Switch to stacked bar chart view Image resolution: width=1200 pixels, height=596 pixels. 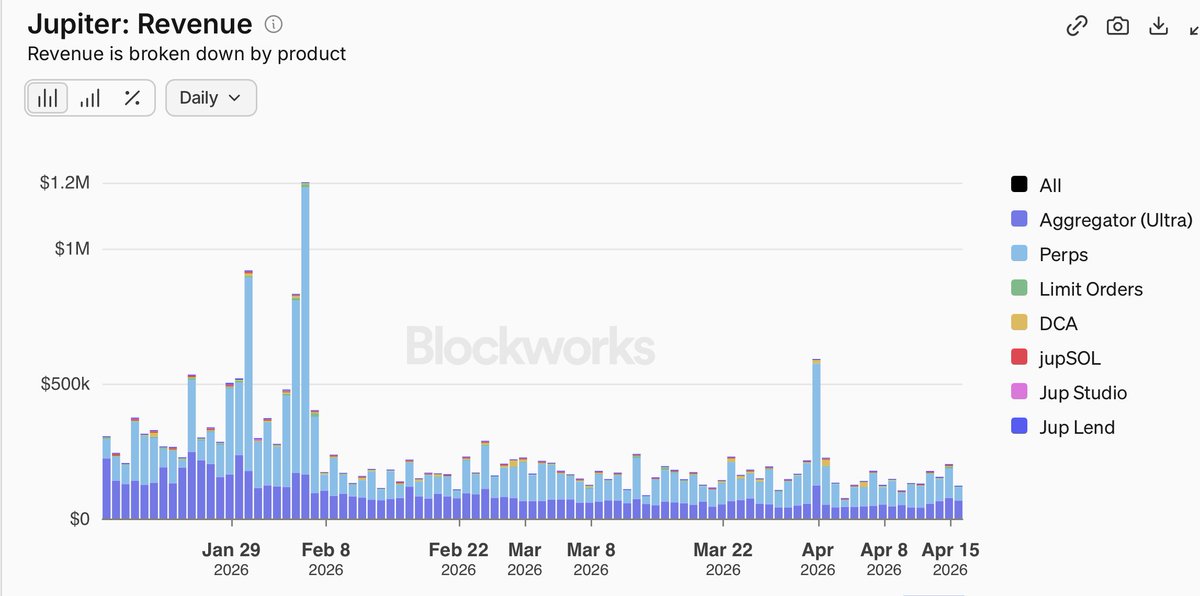(47, 98)
